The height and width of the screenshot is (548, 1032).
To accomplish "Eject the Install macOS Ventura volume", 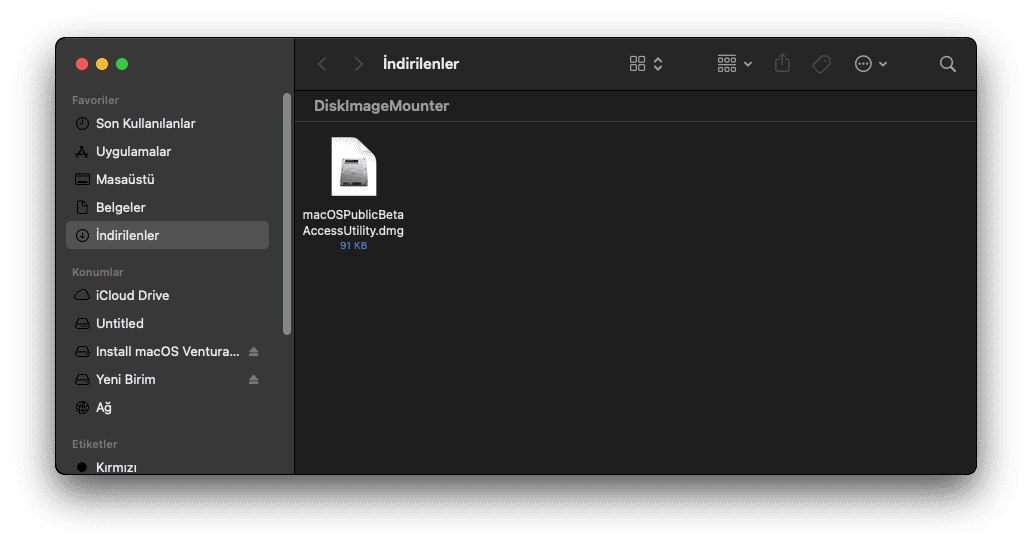I will coord(253,352).
